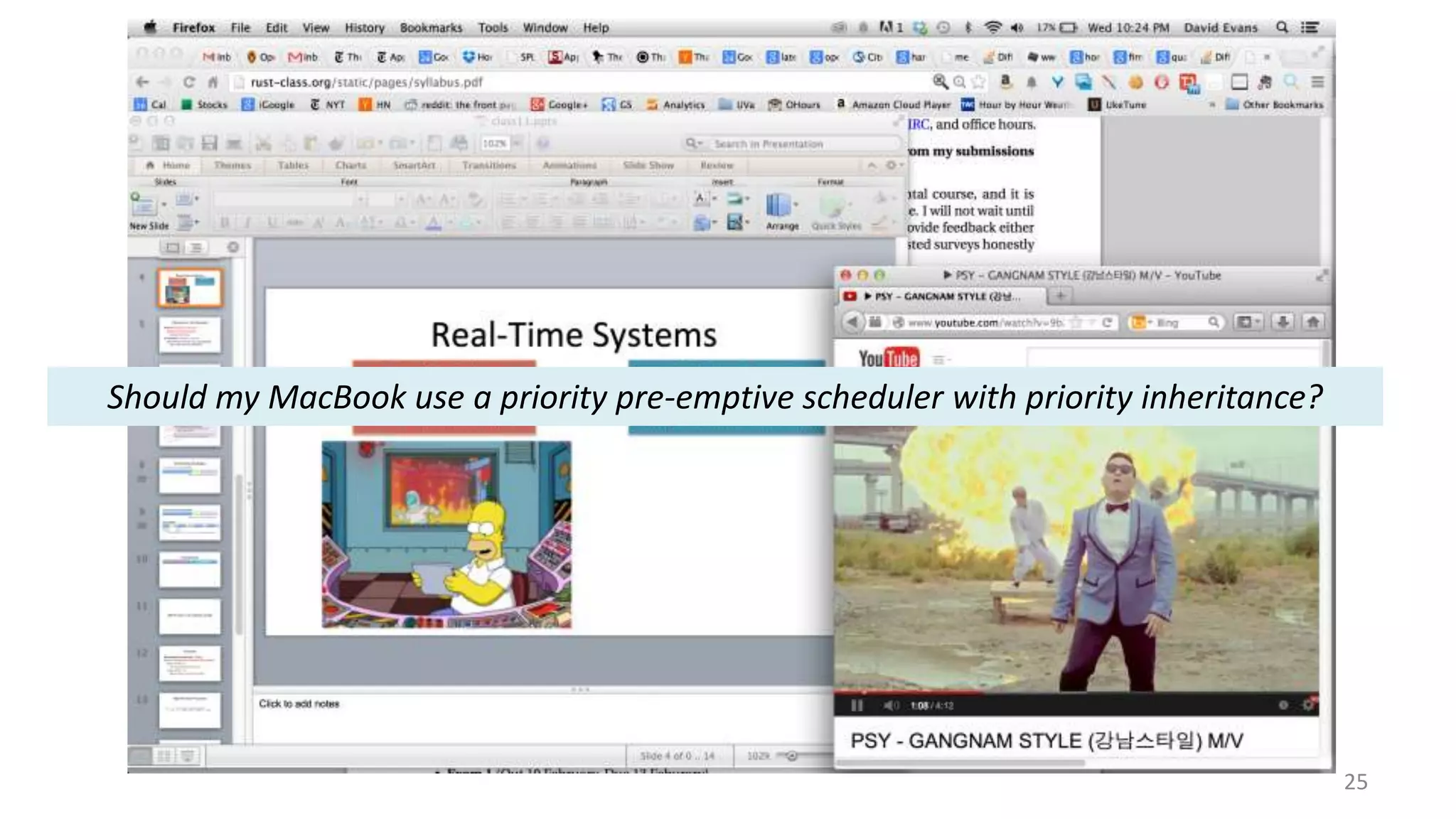Click the back arrow in Chrome toolbar
This screenshot has width=1456, height=819.
142,82
